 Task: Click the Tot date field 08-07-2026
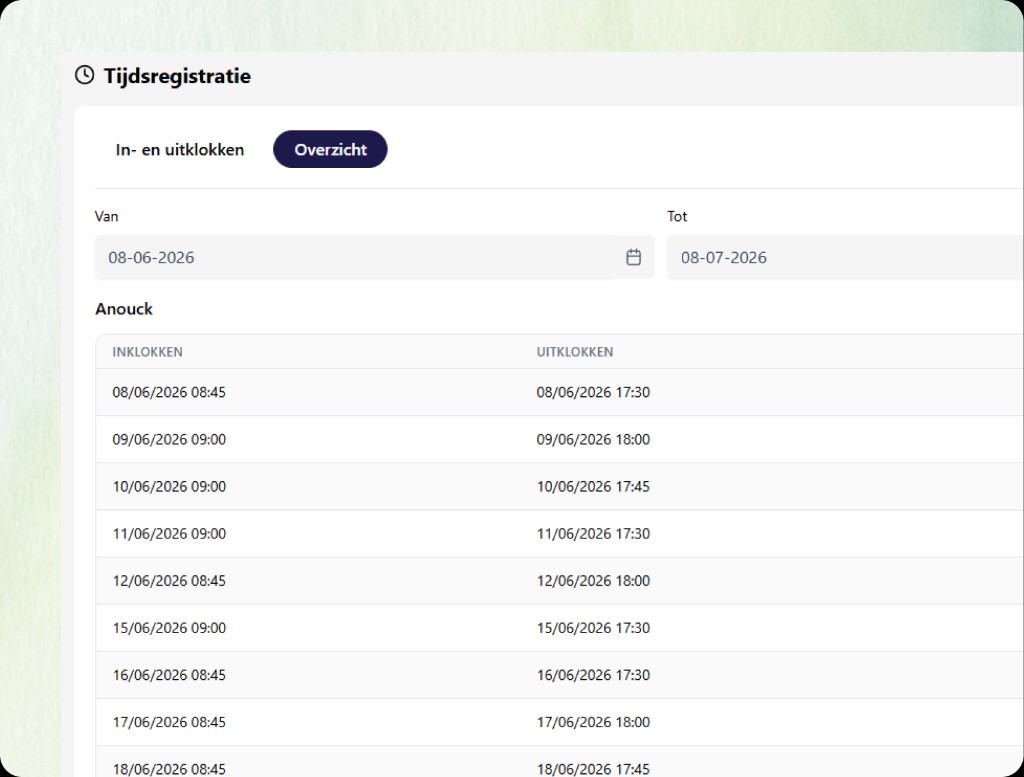coord(845,257)
